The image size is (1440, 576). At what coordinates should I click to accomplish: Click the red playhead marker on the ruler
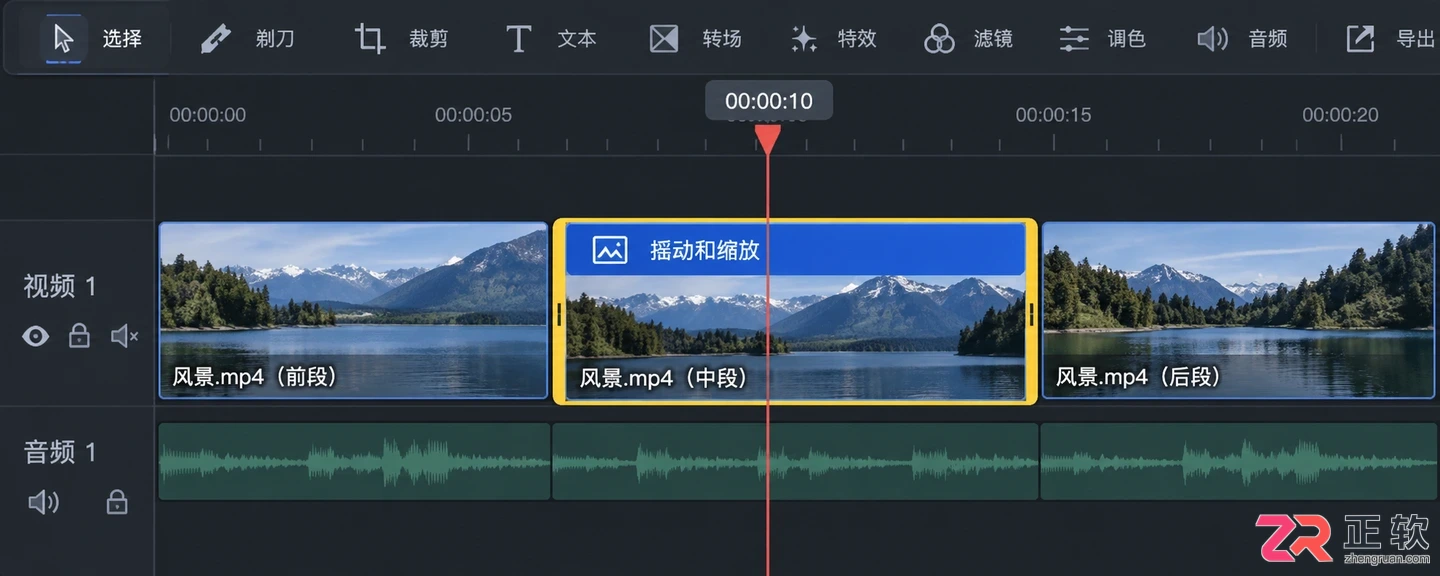767,139
